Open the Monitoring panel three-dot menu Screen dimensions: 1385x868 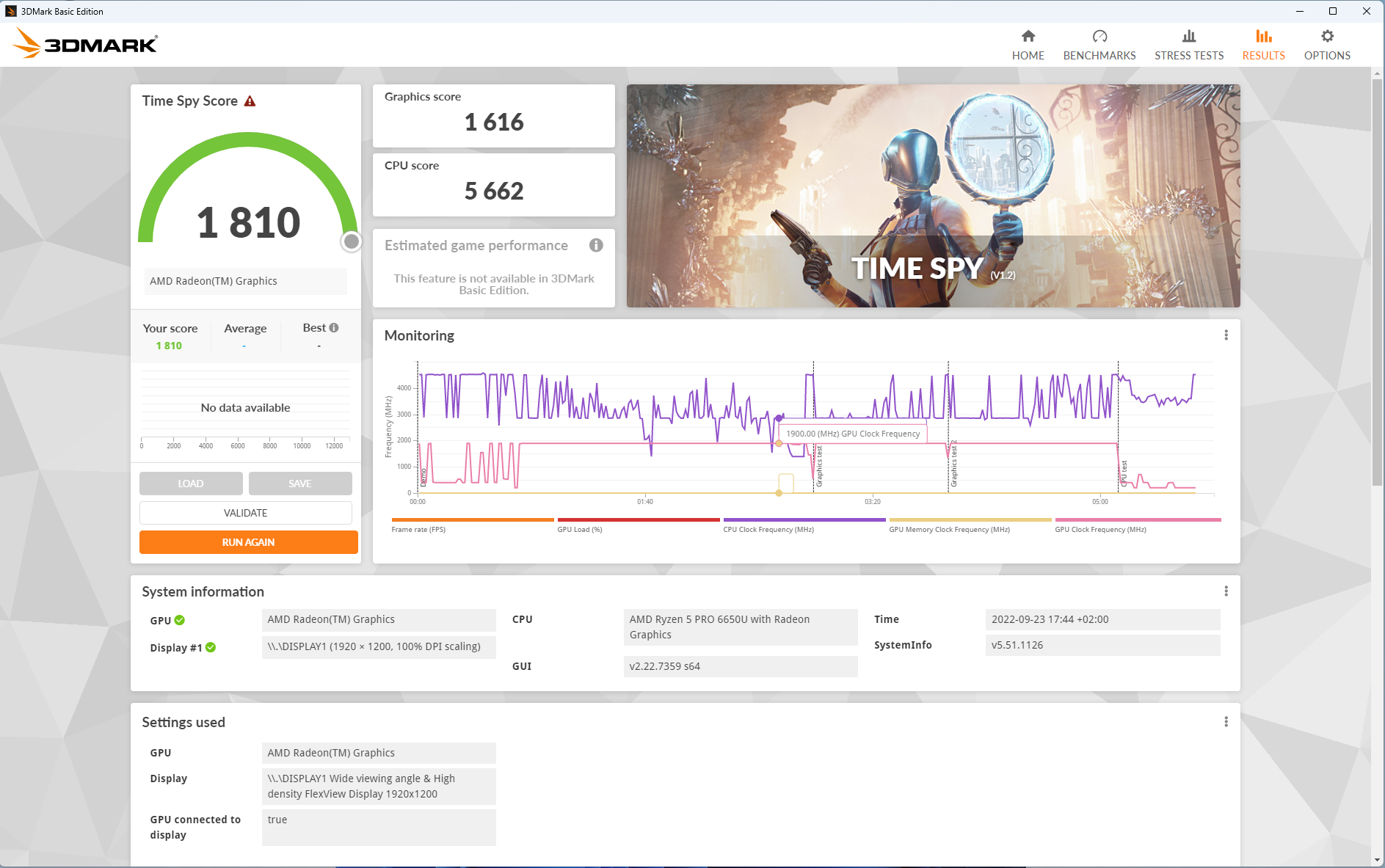pos(1226,335)
